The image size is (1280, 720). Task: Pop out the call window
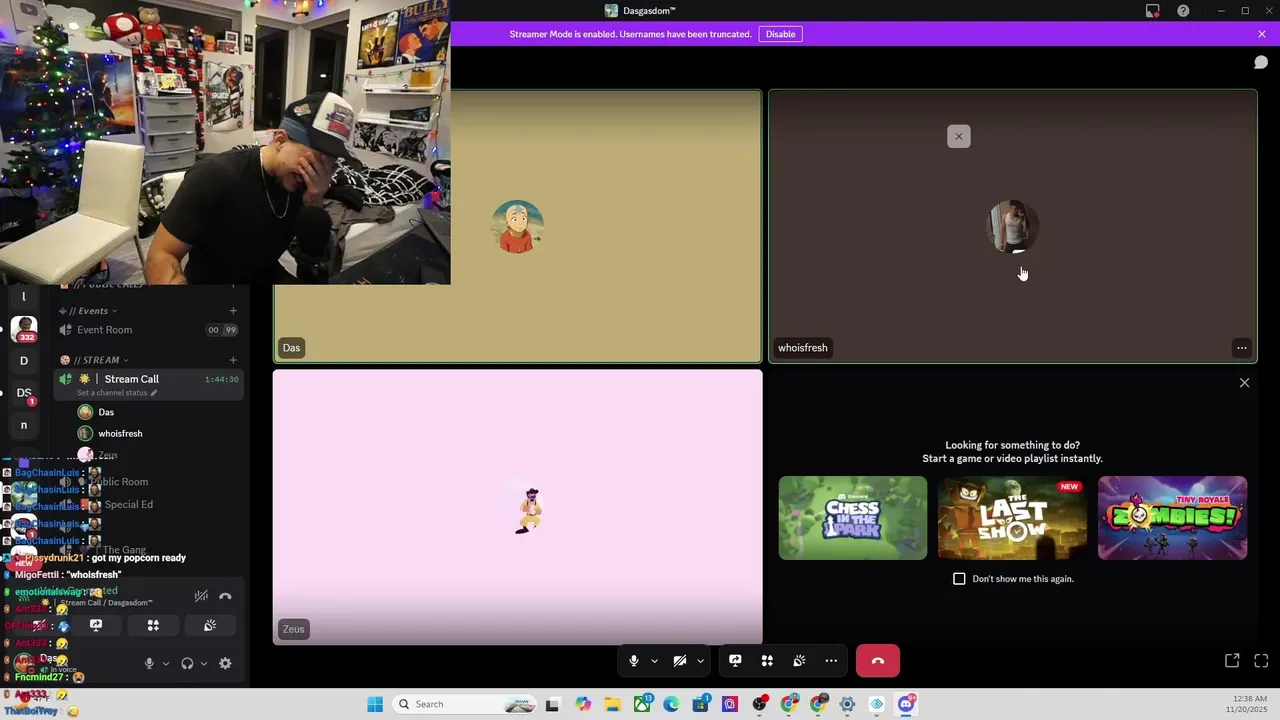click(1232, 661)
